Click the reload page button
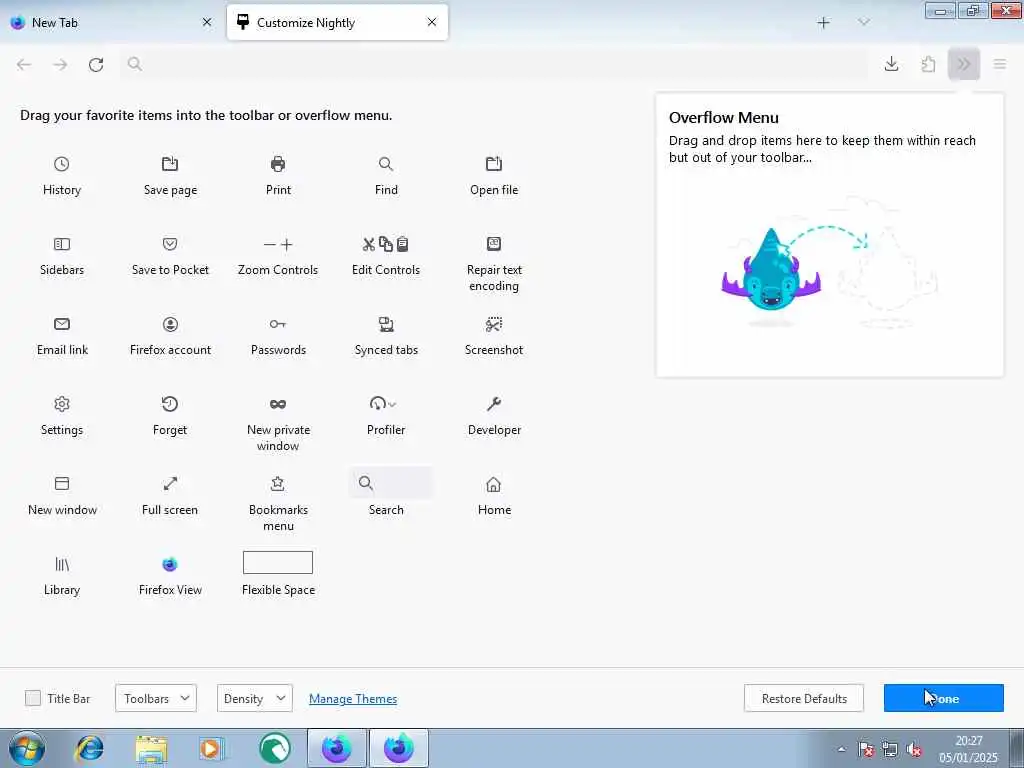The height and width of the screenshot is (768, 1024). coord(96,64)
